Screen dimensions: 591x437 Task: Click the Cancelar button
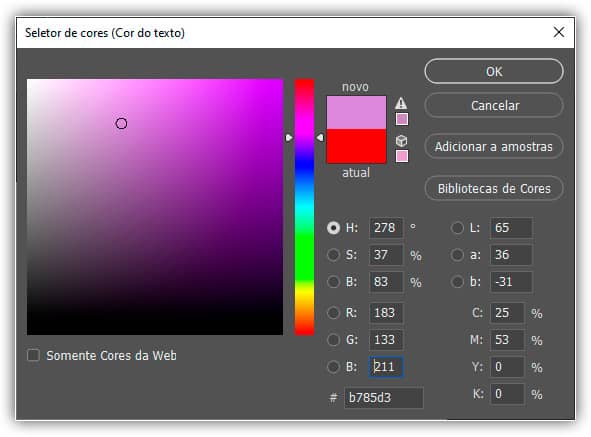click(x=494, y=106)
